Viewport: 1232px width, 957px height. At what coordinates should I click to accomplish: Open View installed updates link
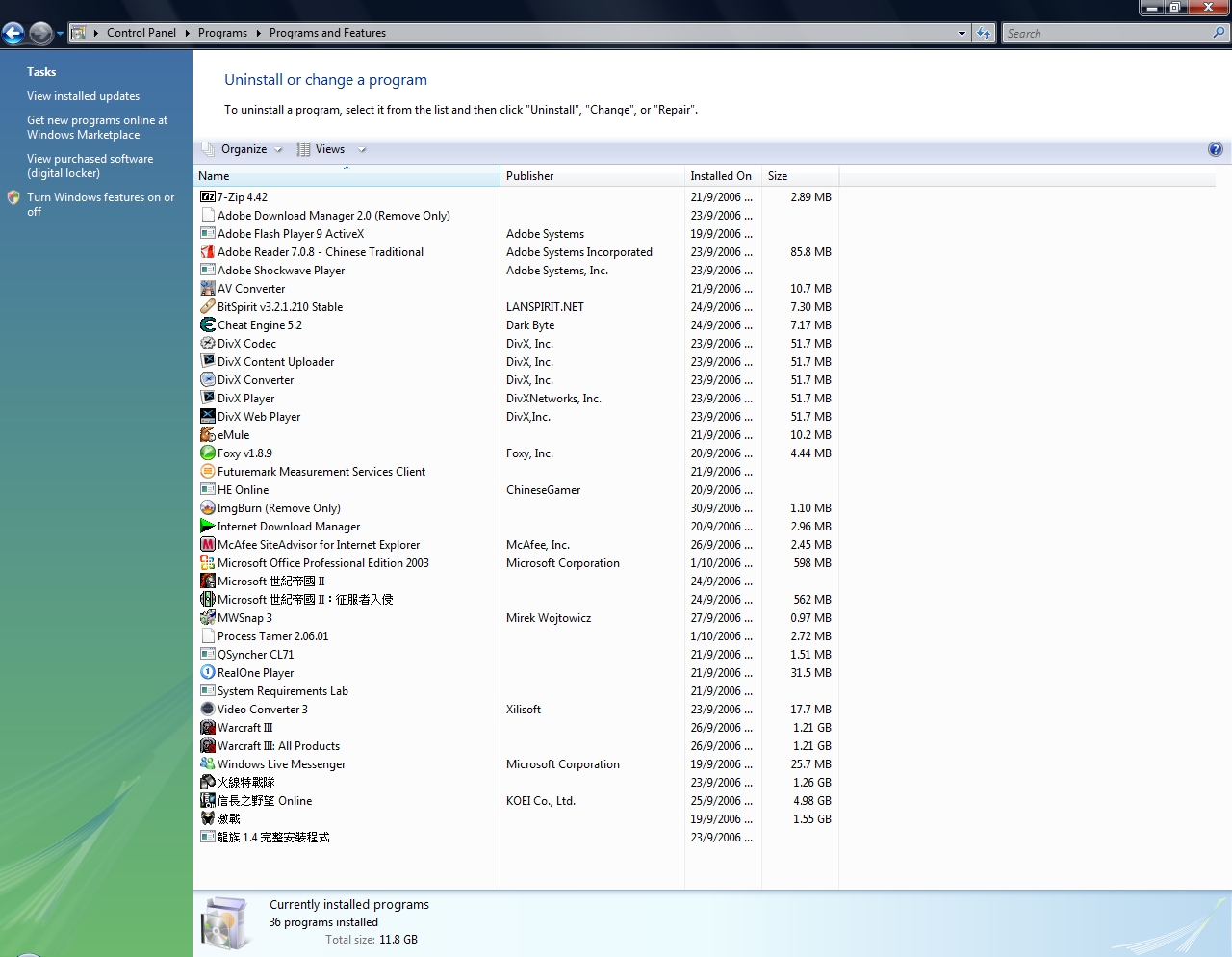click(x=83, y=96)
